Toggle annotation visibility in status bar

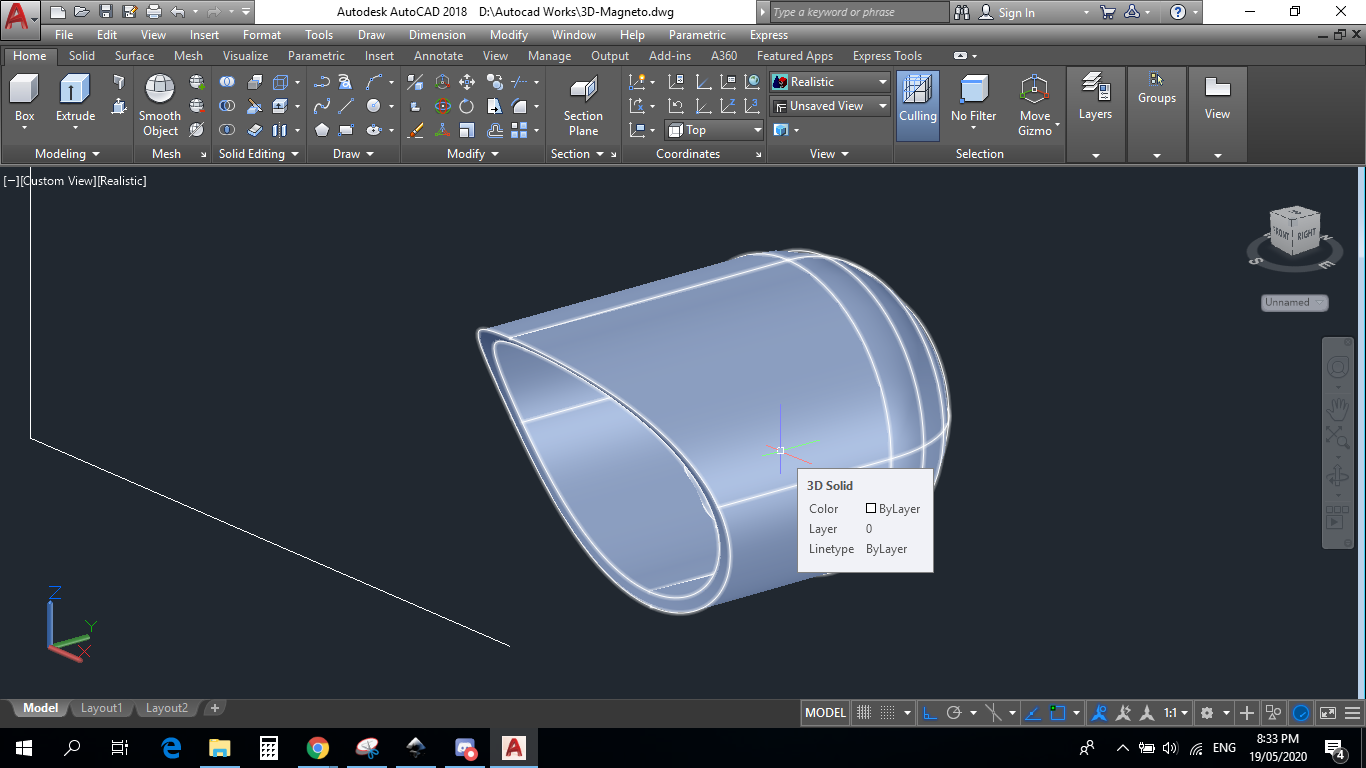[1099, 713]
